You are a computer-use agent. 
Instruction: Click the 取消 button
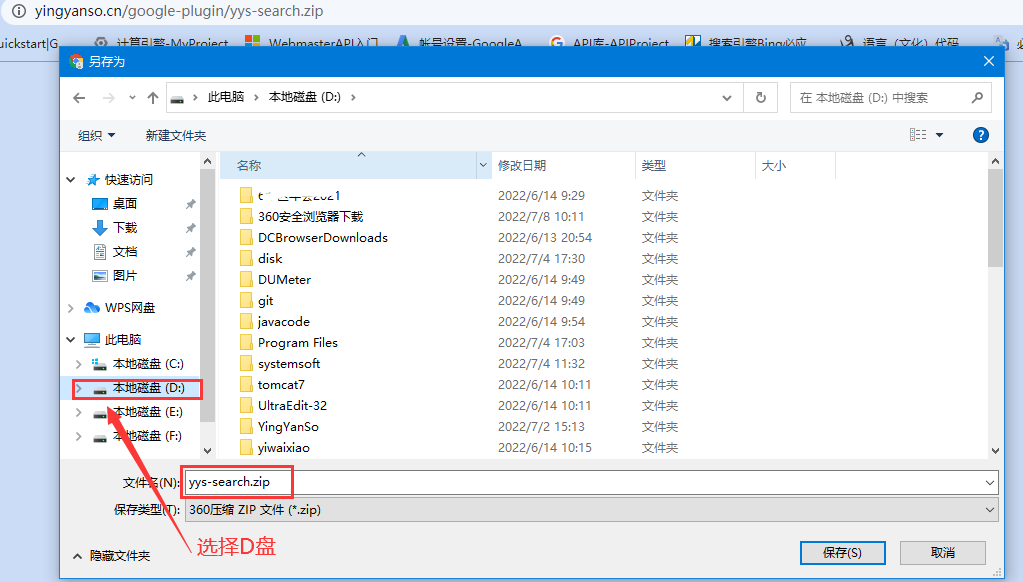pos(942,552)
